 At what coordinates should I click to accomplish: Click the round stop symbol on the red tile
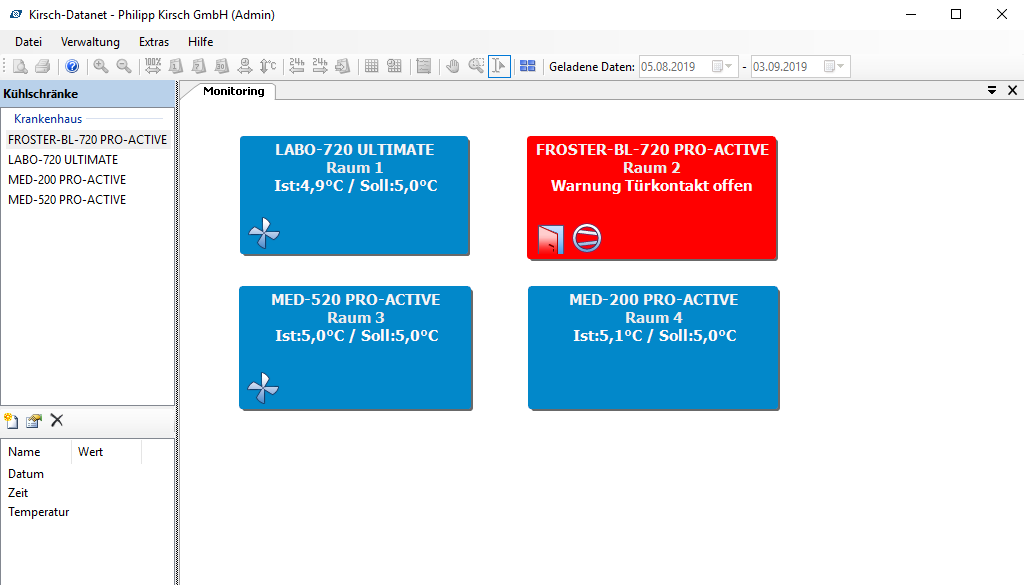[587, 238]
